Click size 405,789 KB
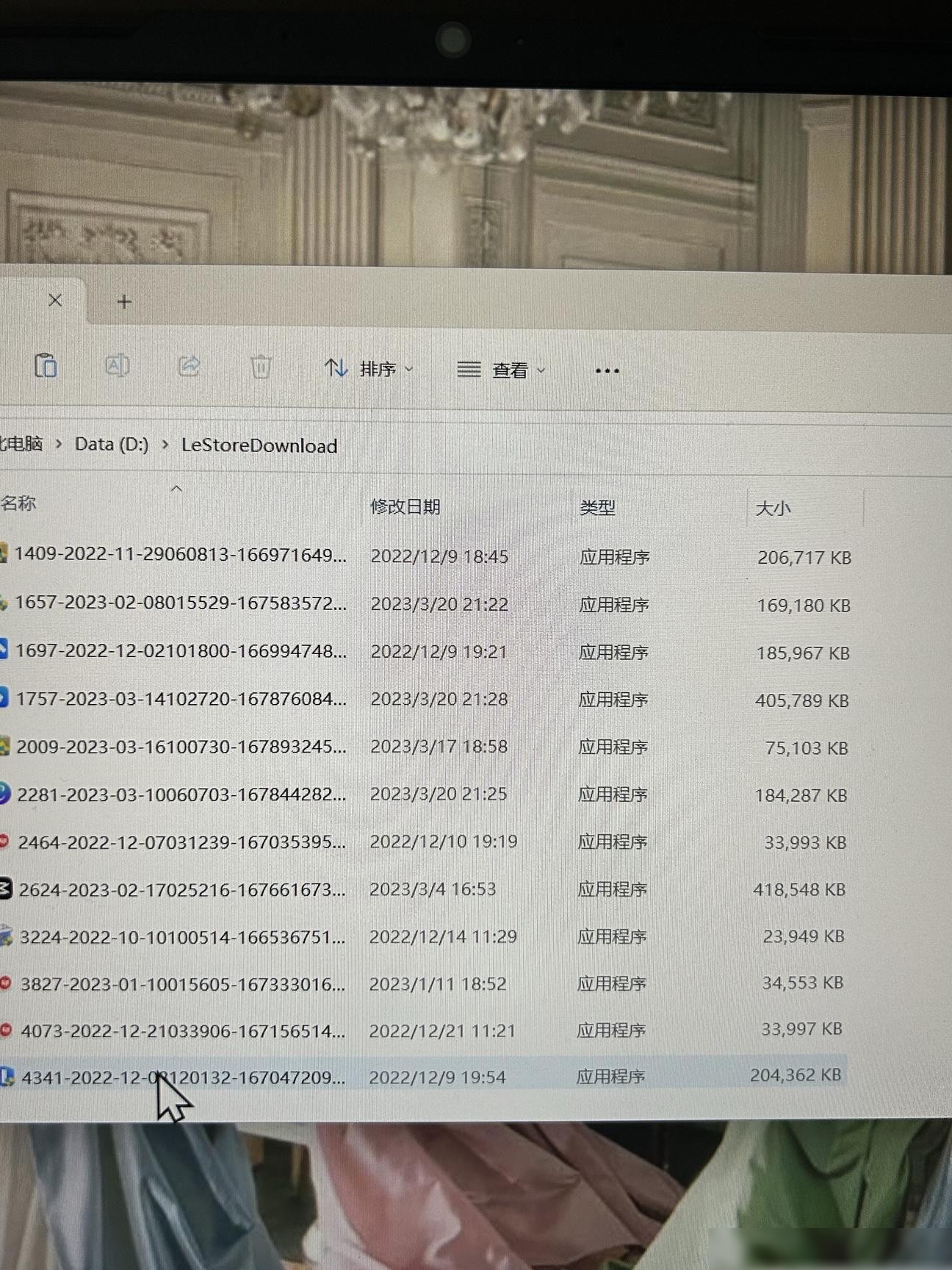The width and height of the screenshot is (952, 1270). (x=801, y=701)
